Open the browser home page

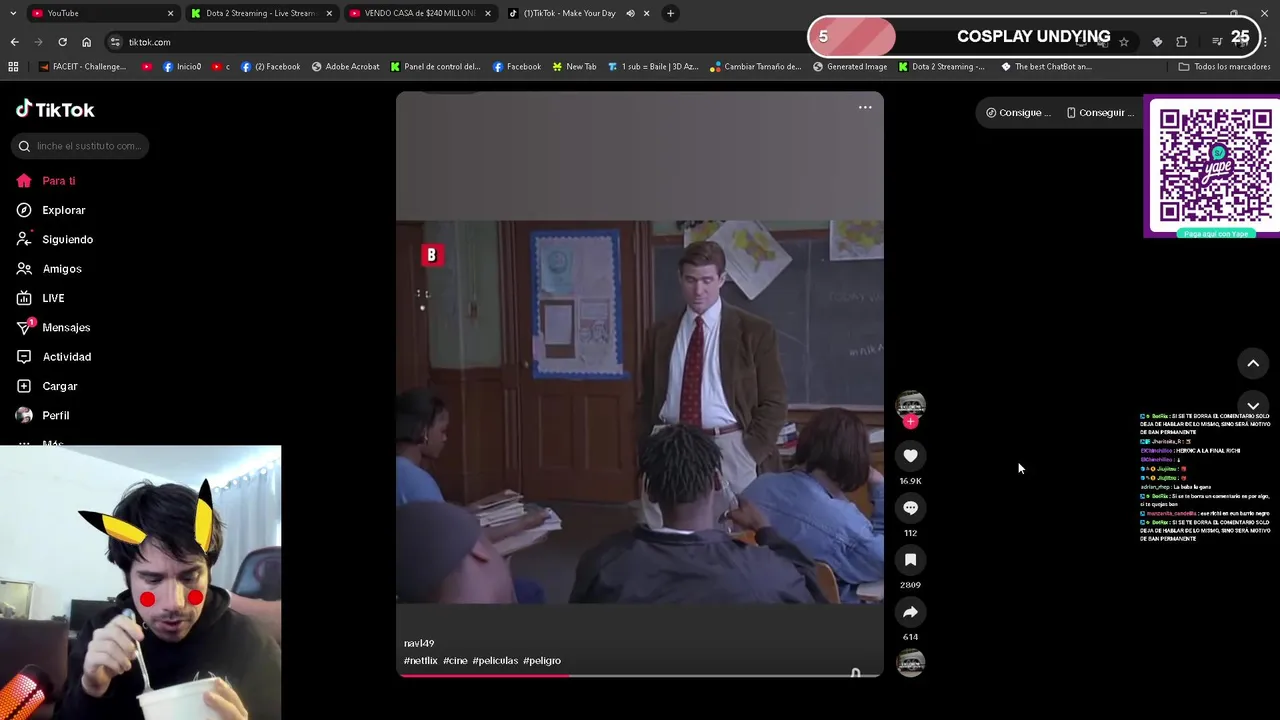[86, 42]
